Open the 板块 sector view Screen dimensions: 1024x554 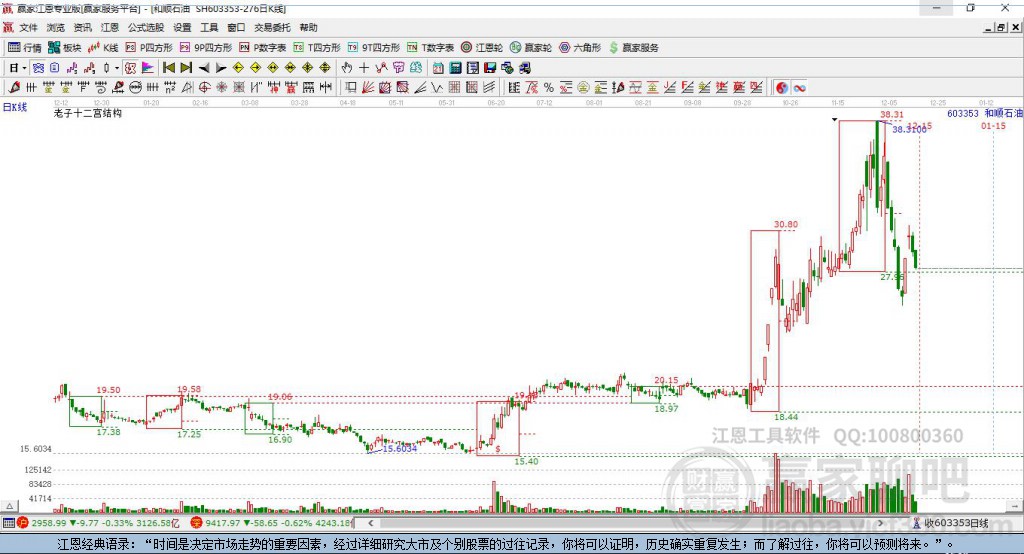[x=64, y=48]
